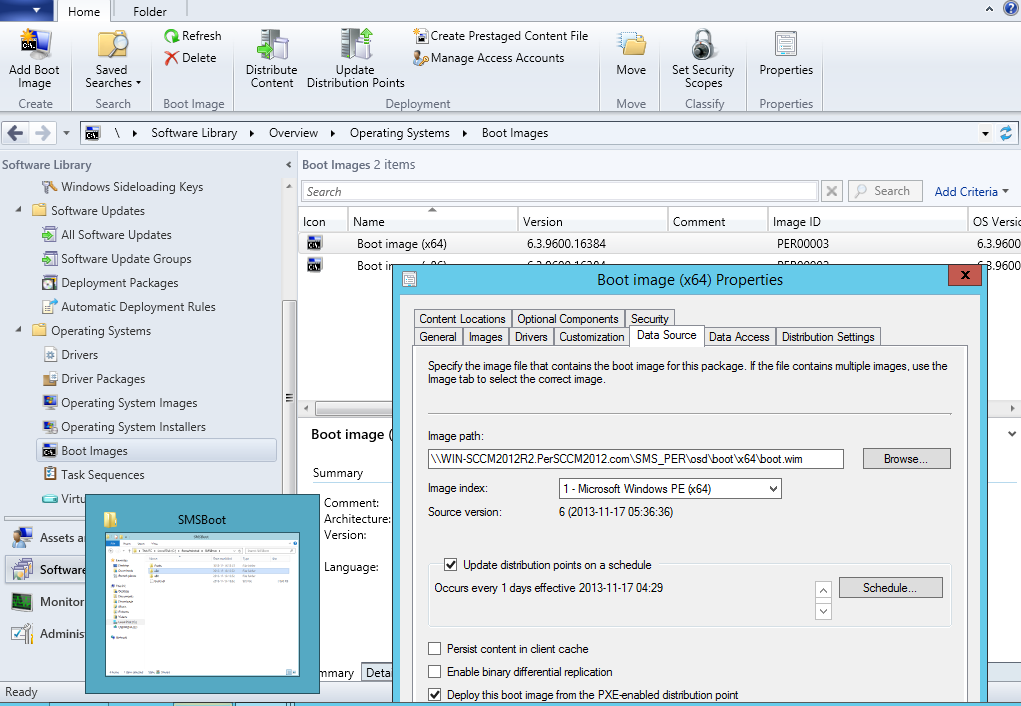Select Operating System Images node
1021x706 pixels.
tap(120, 403)
